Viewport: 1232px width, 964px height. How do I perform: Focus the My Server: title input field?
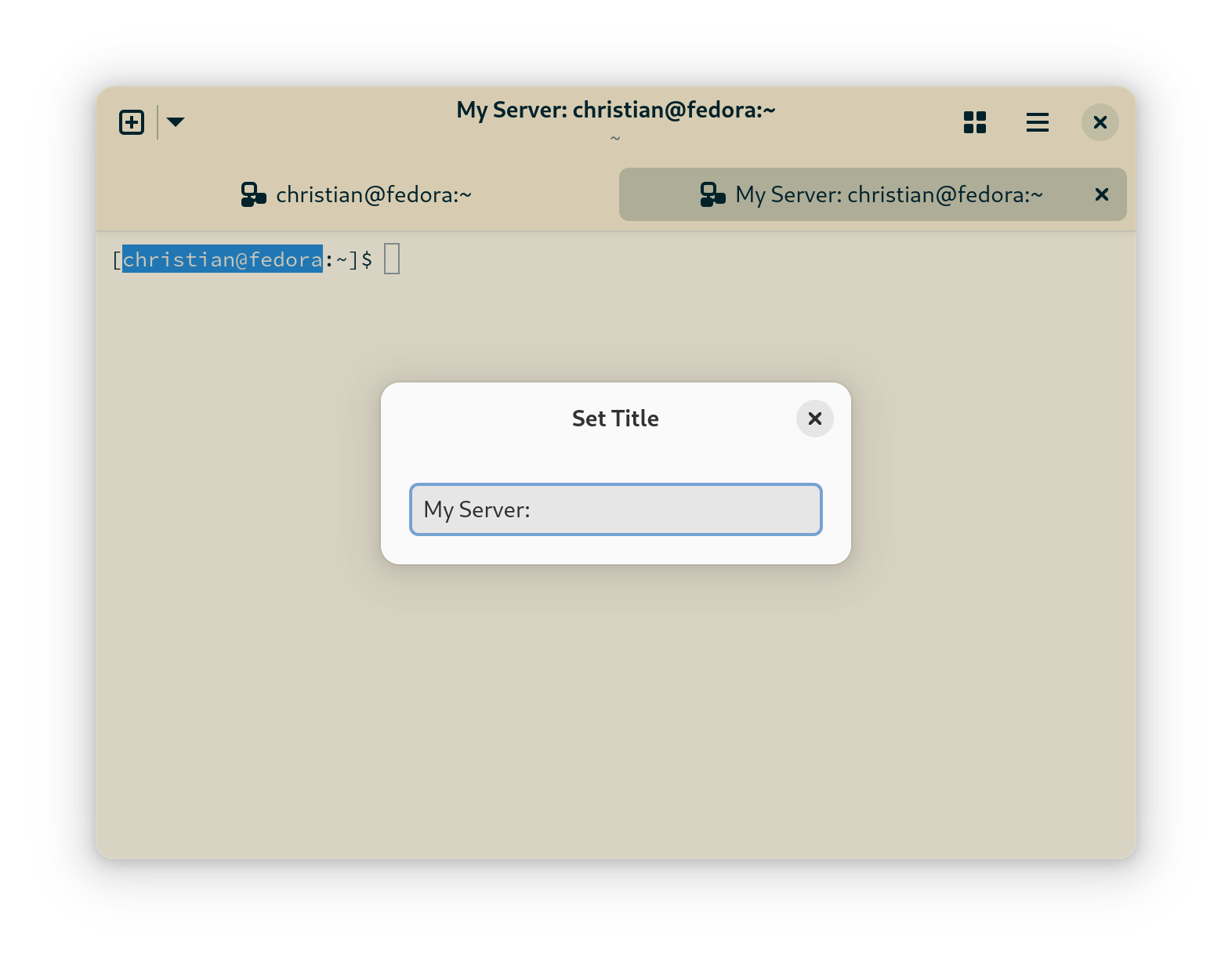pyautogui.click(x=615, y=509)
